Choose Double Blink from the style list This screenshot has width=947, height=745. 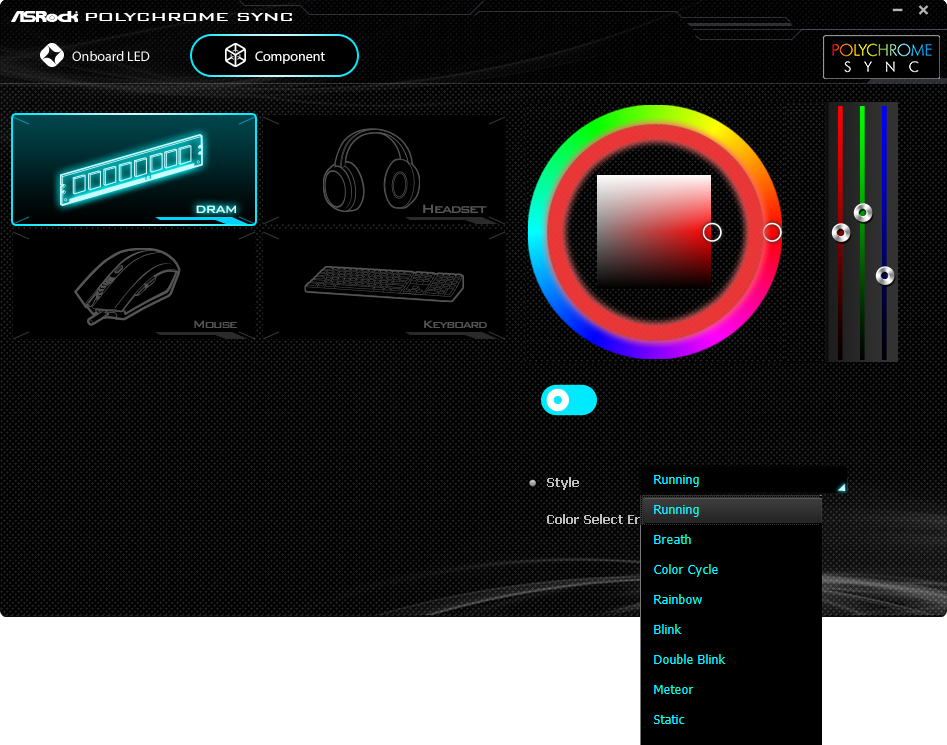(731, 659)
